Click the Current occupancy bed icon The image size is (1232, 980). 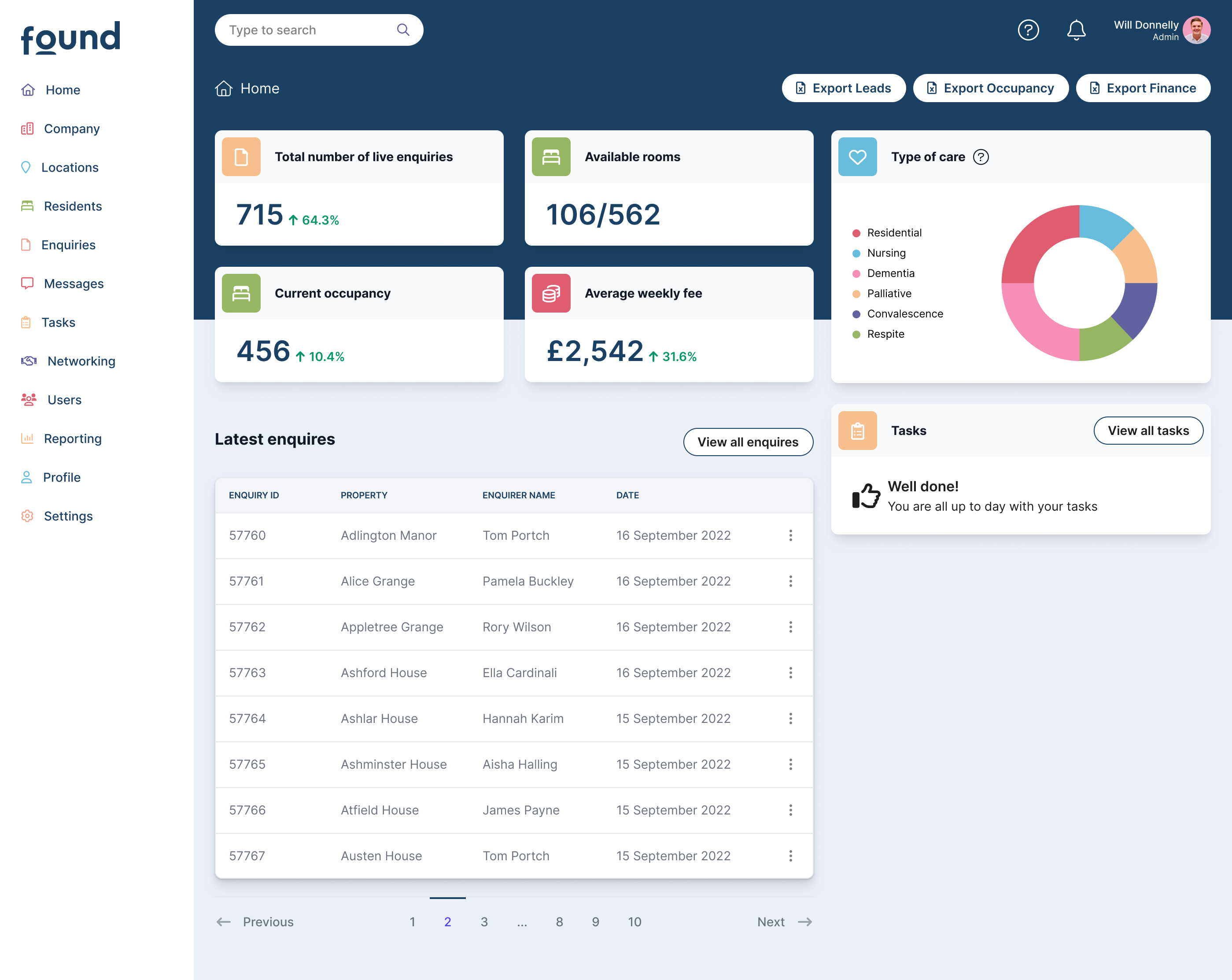(241, 293)
